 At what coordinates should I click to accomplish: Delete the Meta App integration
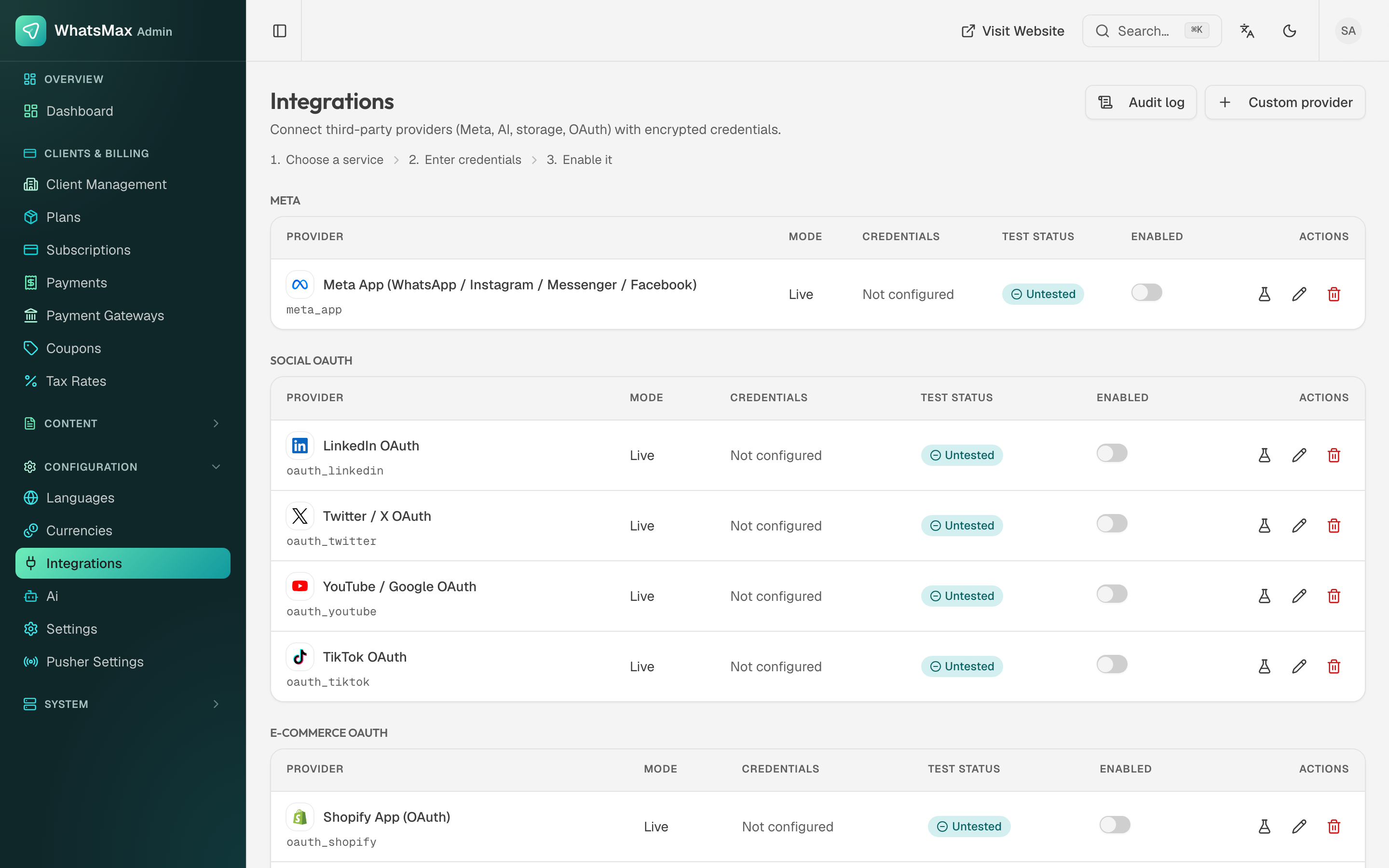[1334, 294]
